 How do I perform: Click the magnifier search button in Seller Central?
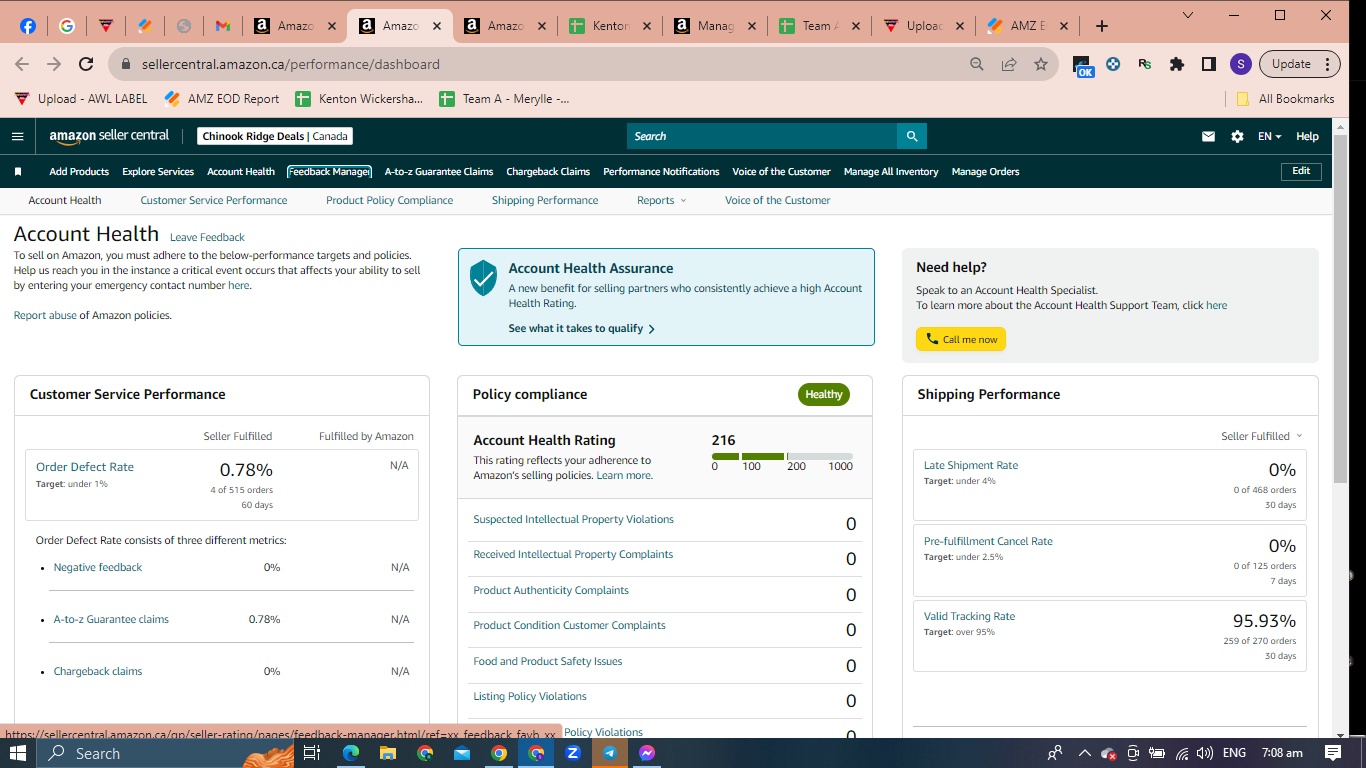point(912,136)
